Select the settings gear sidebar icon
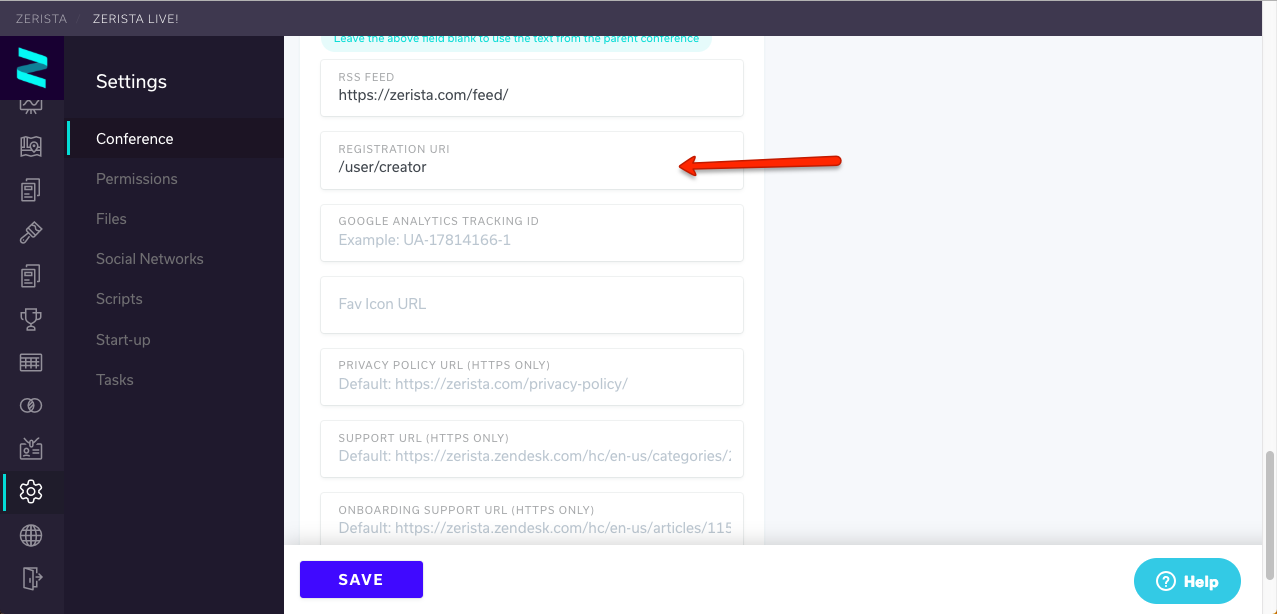The height and width of the screenshot is (614, 1277). [x=31, y=491]
